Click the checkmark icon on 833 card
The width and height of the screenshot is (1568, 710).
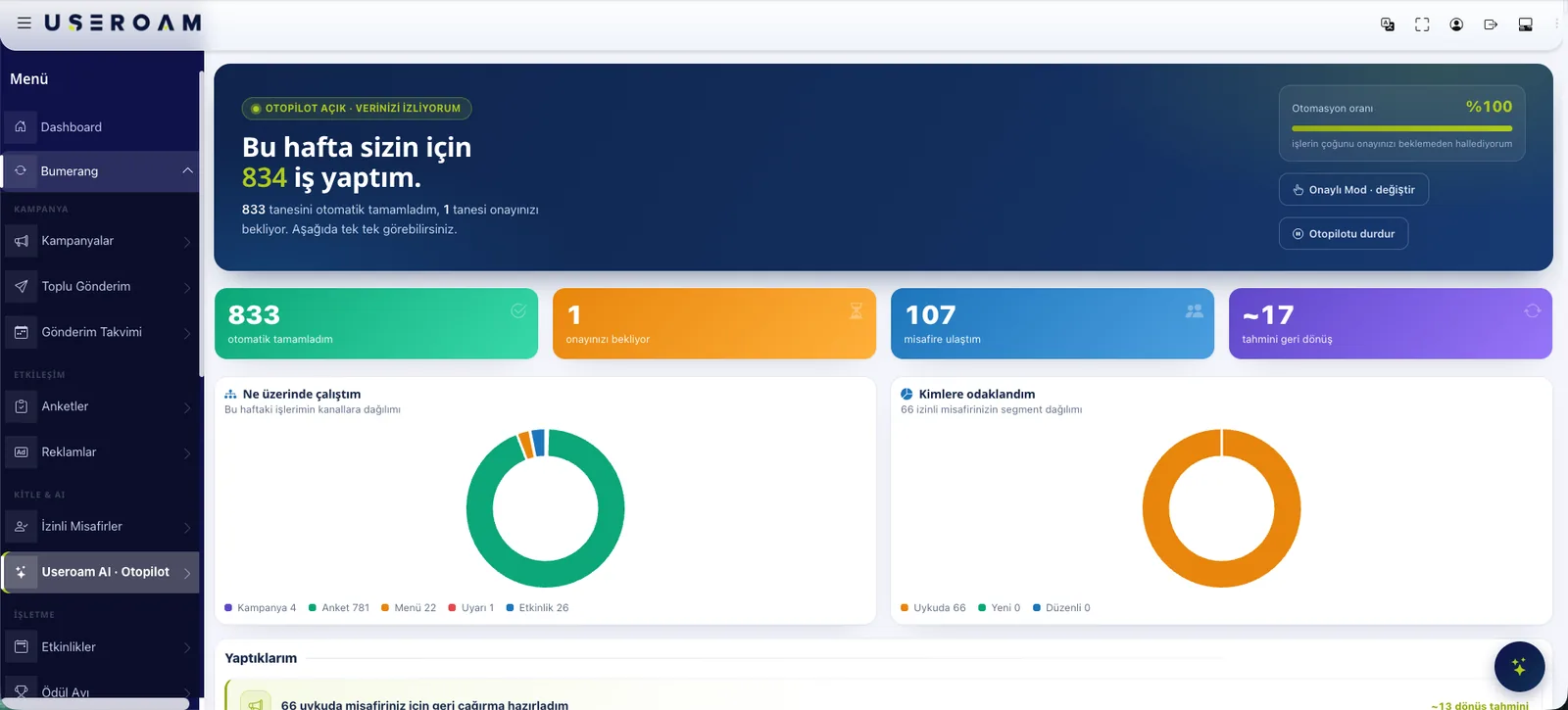518,311
